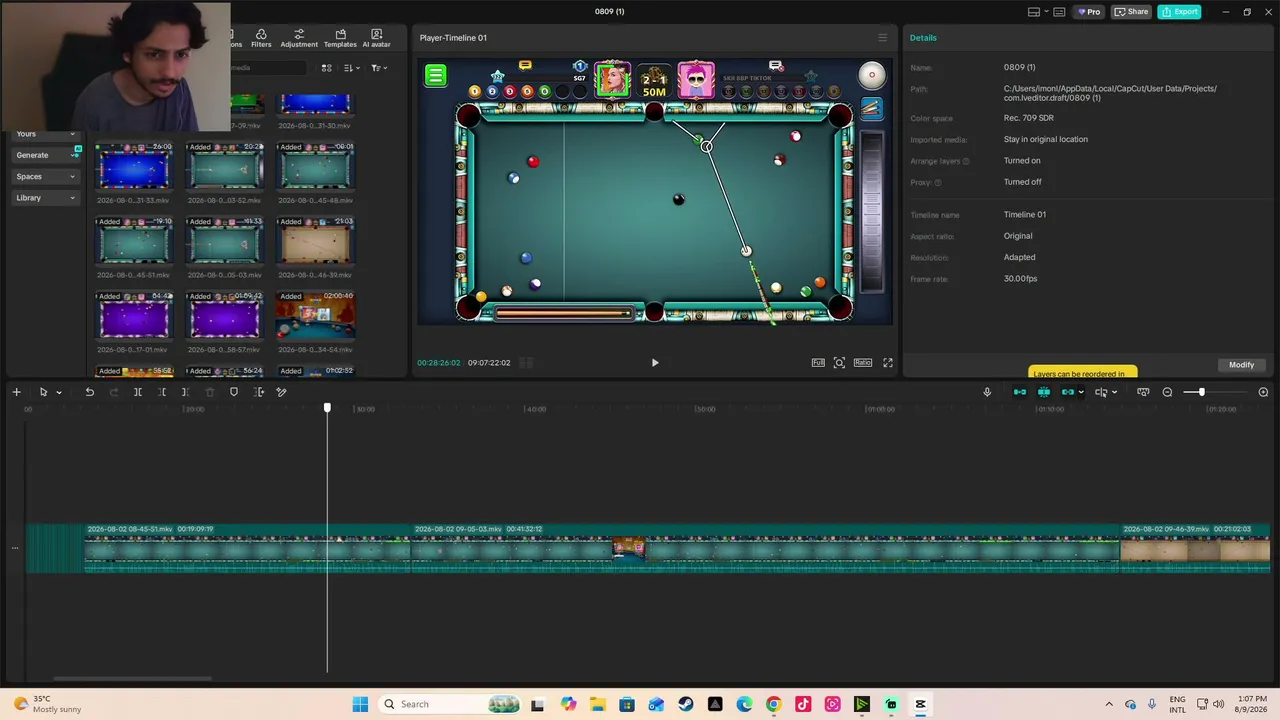Open the media sort options dropdown
The height and width of the screenshot is (720, 1280).
click(x=351, y=68)
